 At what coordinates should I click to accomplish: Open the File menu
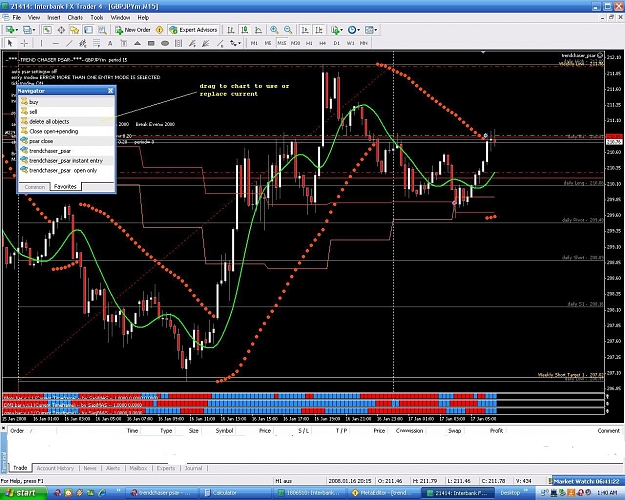tap(17, 18)
